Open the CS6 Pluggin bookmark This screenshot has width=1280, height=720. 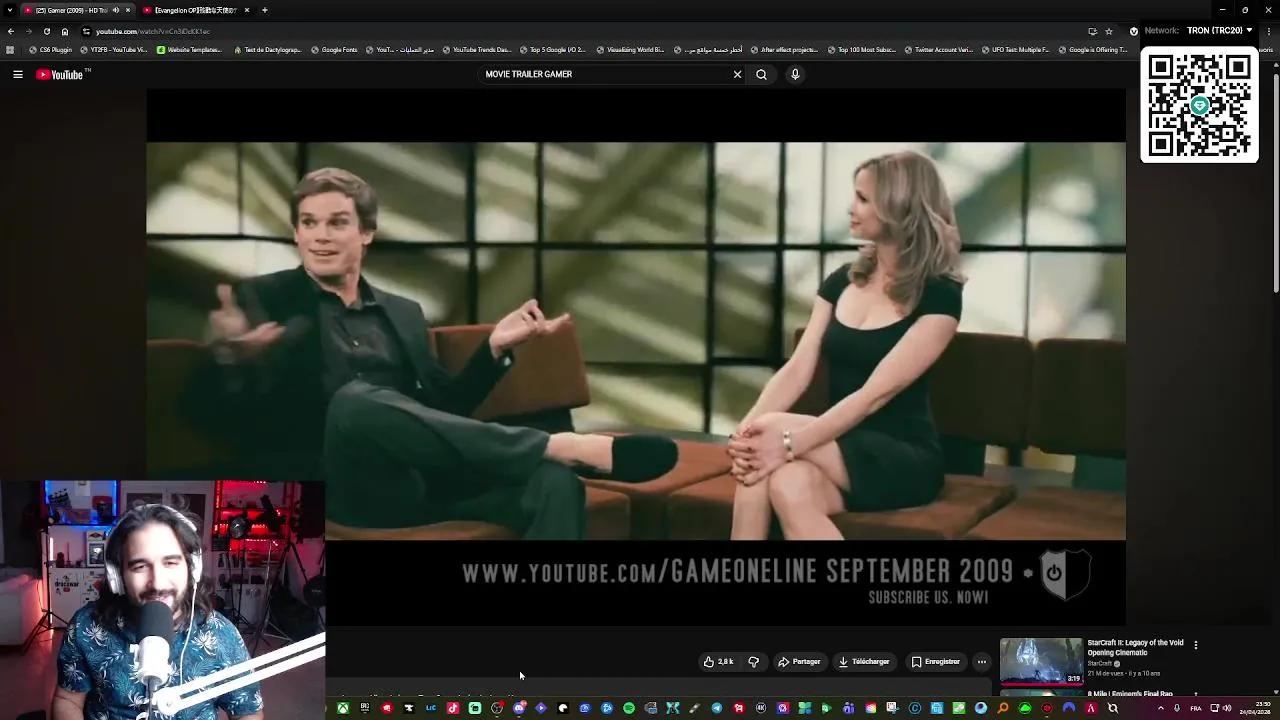click(x=50, y=49)
